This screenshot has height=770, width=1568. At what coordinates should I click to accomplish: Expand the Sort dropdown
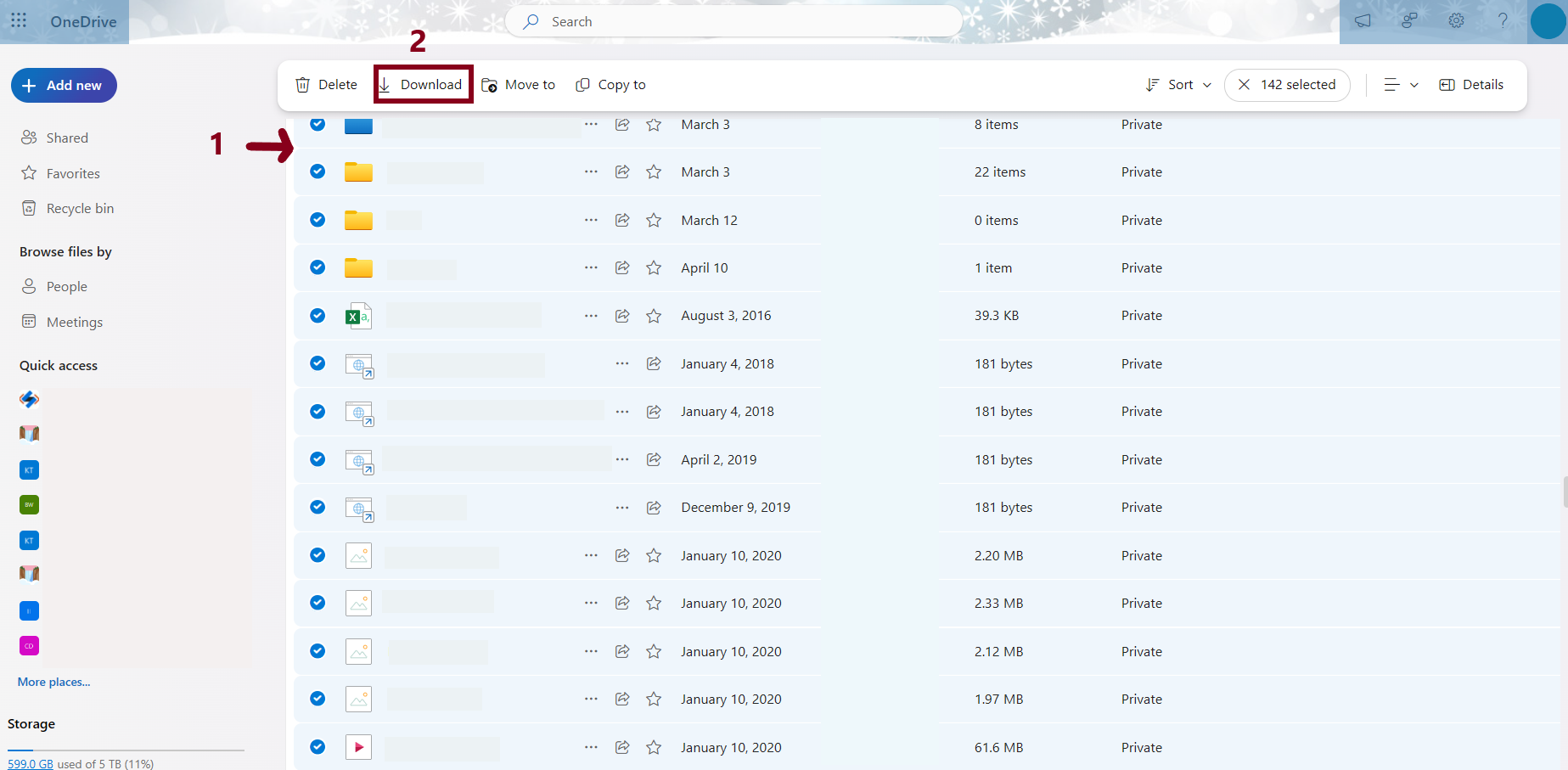point(1178,85)
